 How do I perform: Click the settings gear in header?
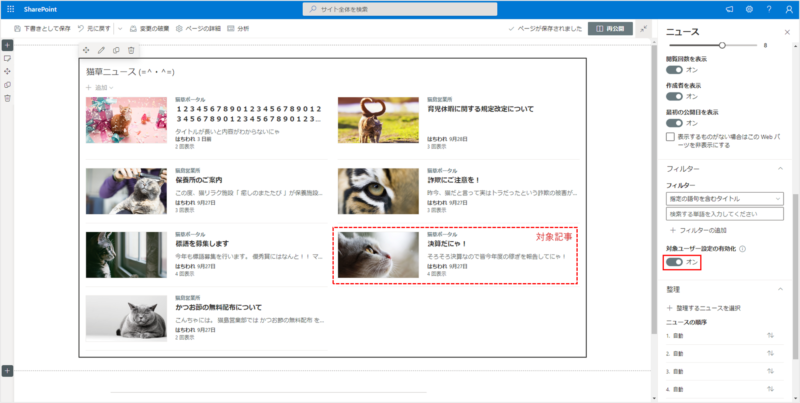click(750, 8)
